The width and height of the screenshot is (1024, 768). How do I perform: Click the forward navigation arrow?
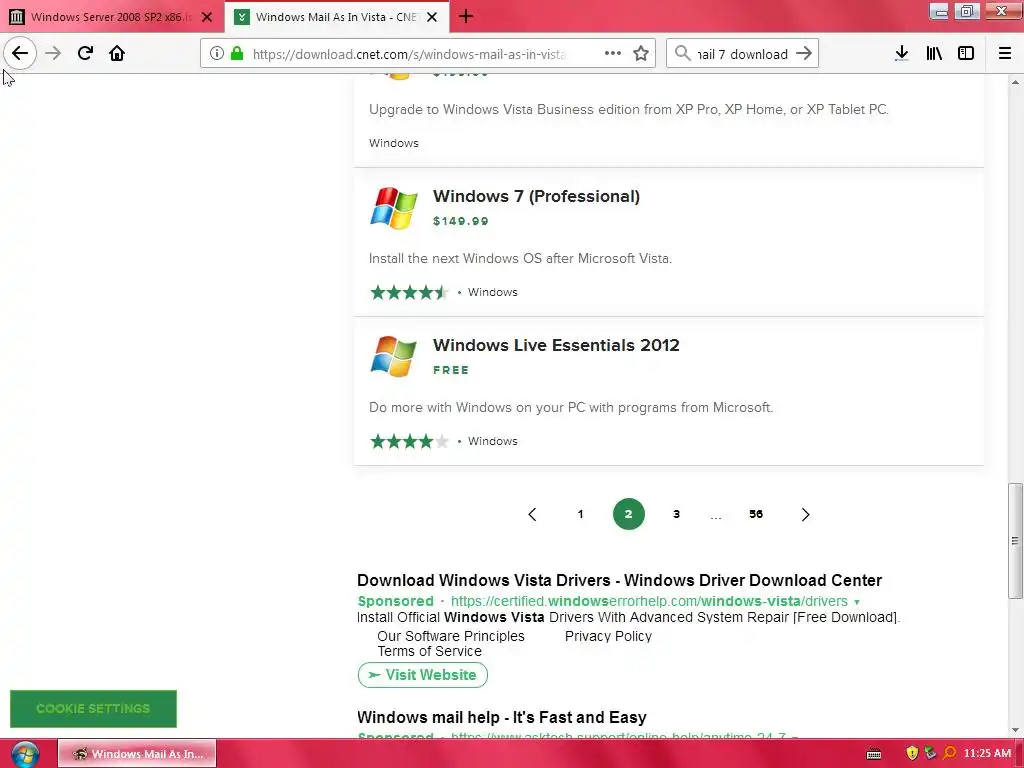(x=53, y=53)
